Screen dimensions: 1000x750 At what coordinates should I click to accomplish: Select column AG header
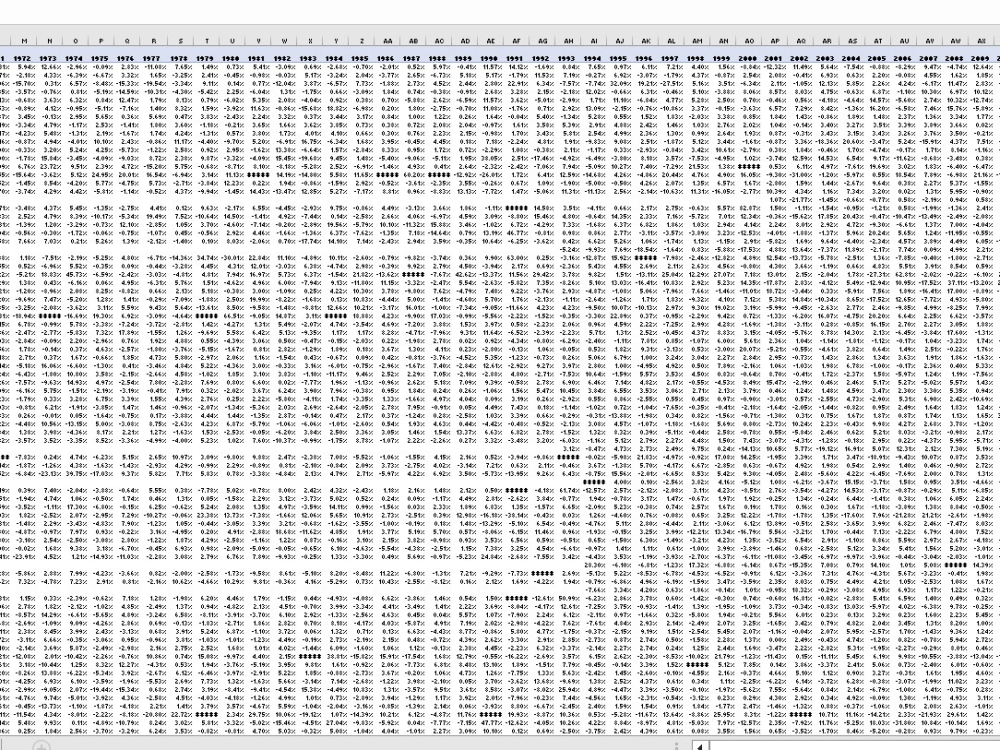pos(542,41)
